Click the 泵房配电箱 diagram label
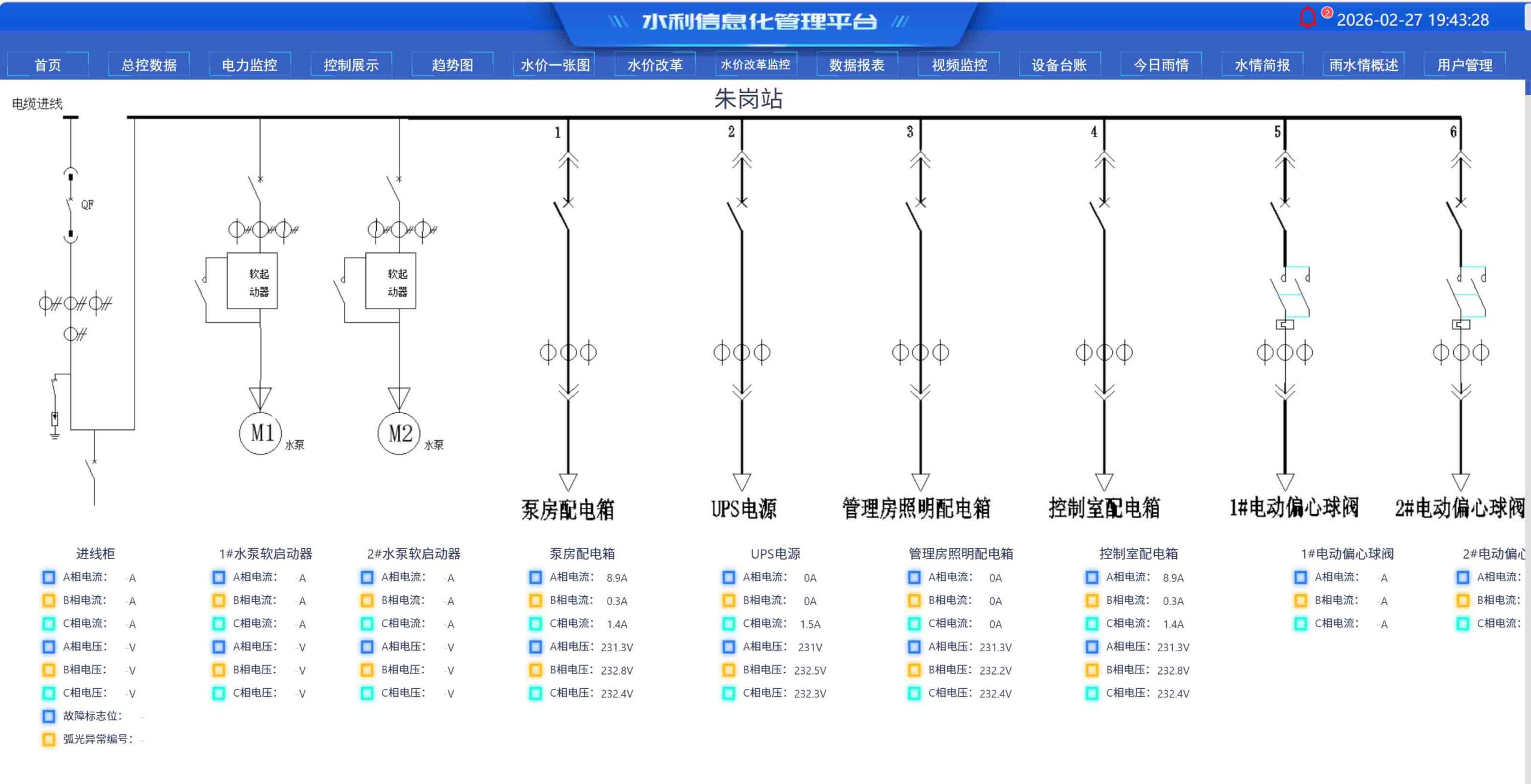This screenshot has width=1531, height=784. pyautogui.click(x=568, y=510)
